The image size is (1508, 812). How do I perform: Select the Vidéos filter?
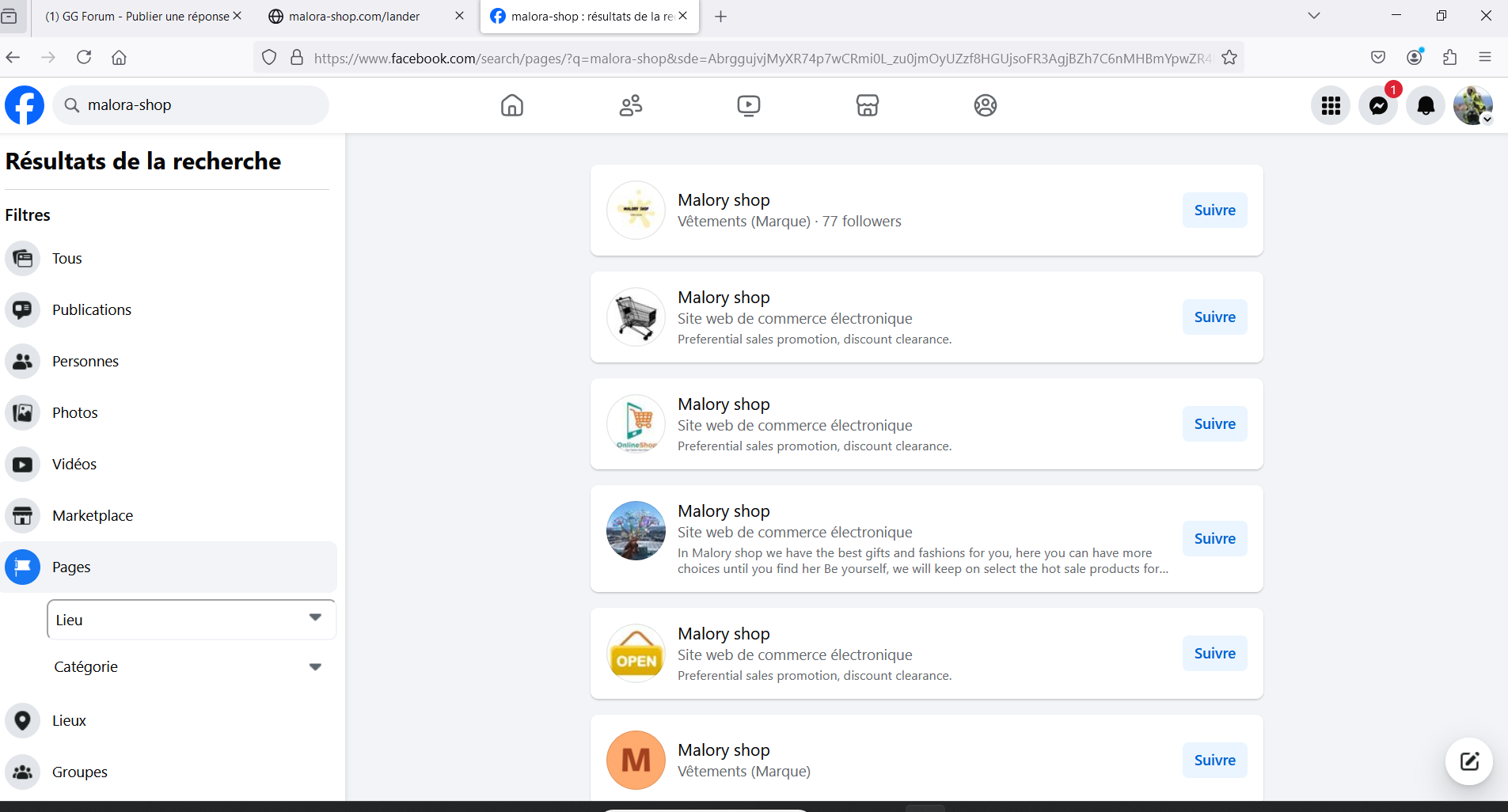pyautogui.click(x=169, y=465)
